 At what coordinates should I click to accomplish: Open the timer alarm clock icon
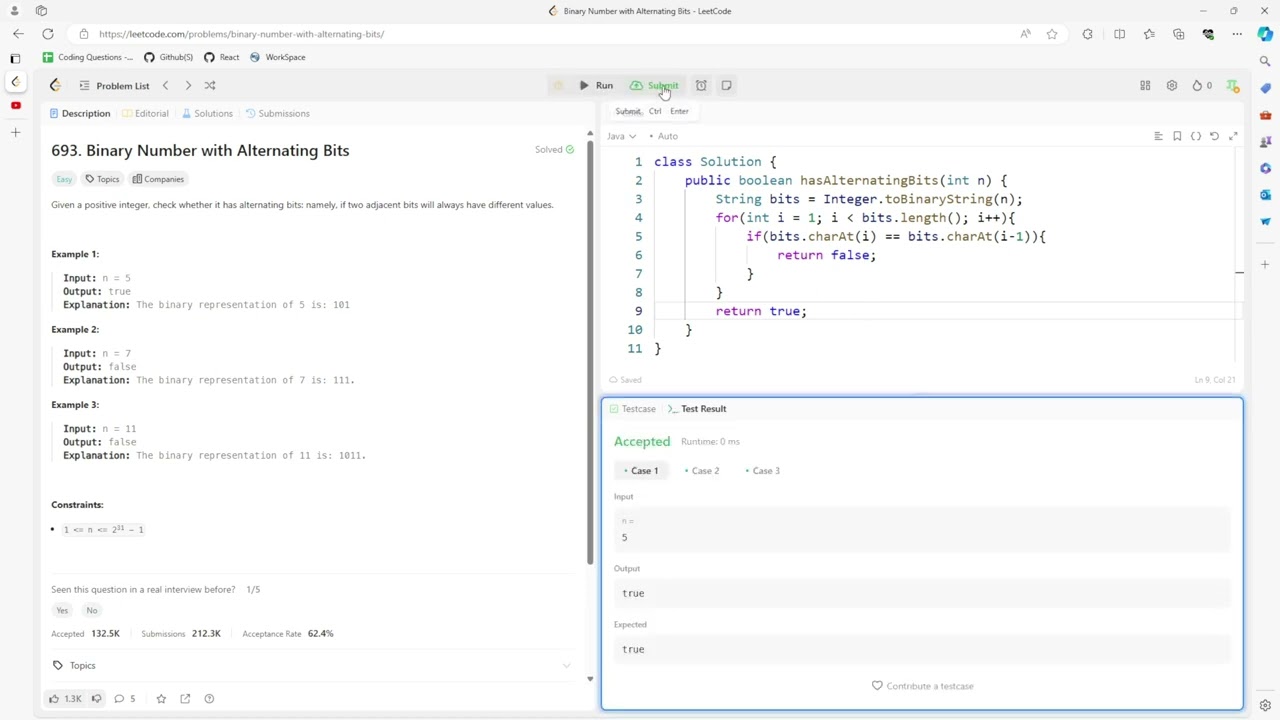pyautogui.click(x=701, y=85)
